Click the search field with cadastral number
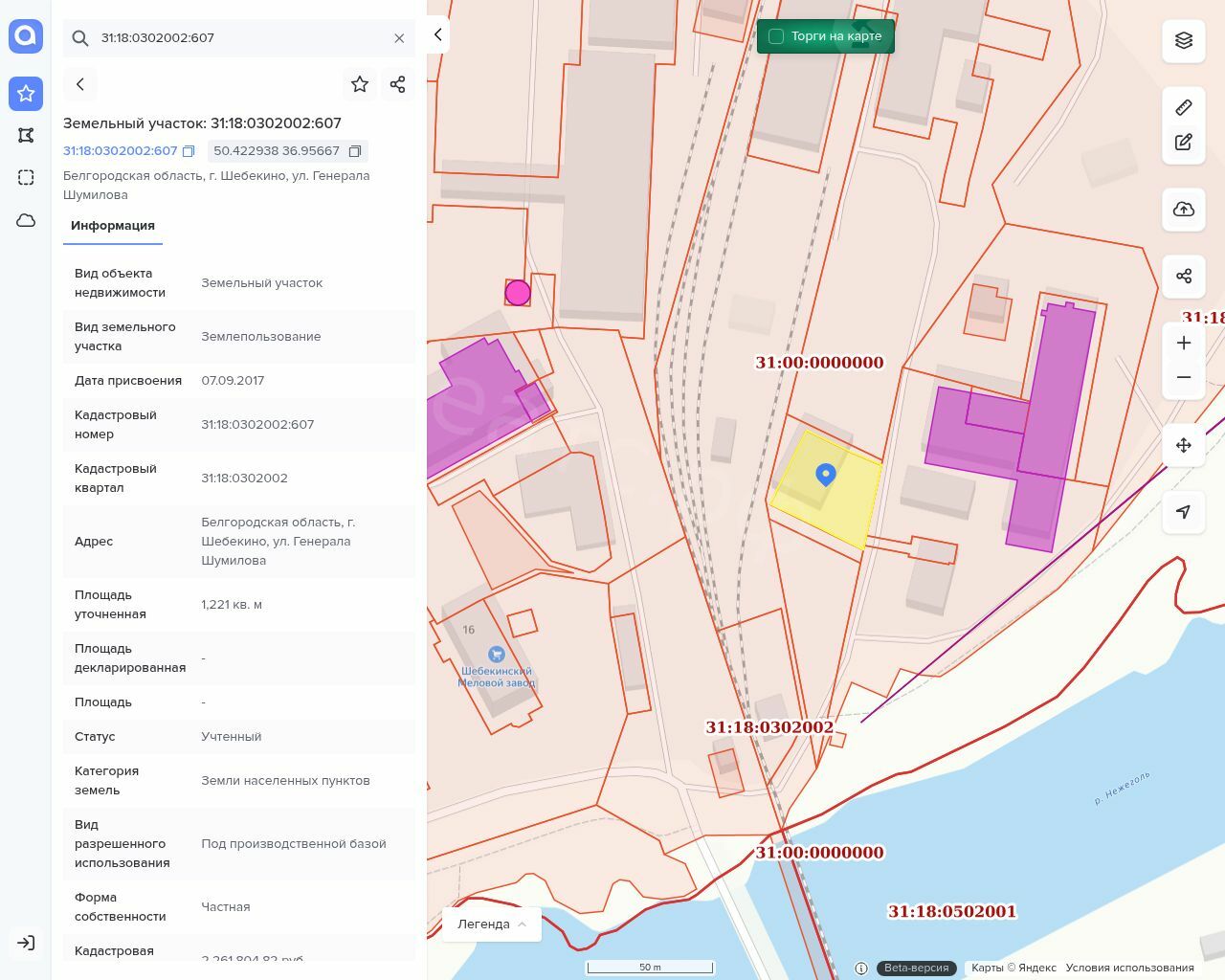Viewport: 1225px width, 980px height. [239, 38]
